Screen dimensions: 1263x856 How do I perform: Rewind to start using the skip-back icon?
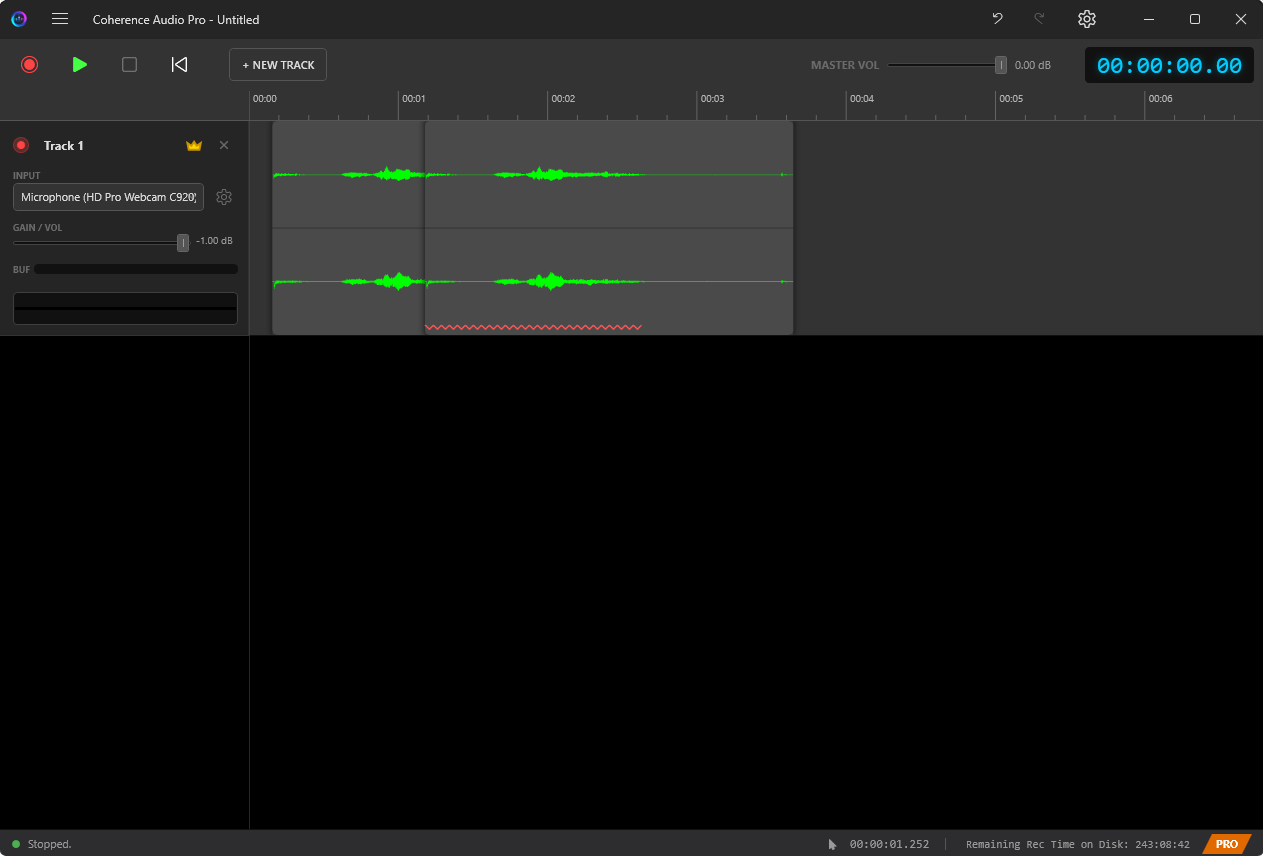pos(179,64)
